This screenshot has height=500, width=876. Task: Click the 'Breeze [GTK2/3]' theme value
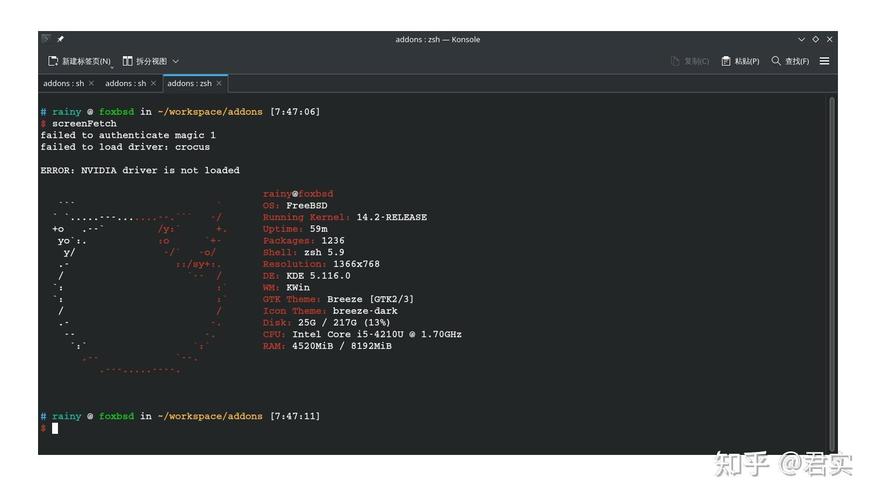370,299
